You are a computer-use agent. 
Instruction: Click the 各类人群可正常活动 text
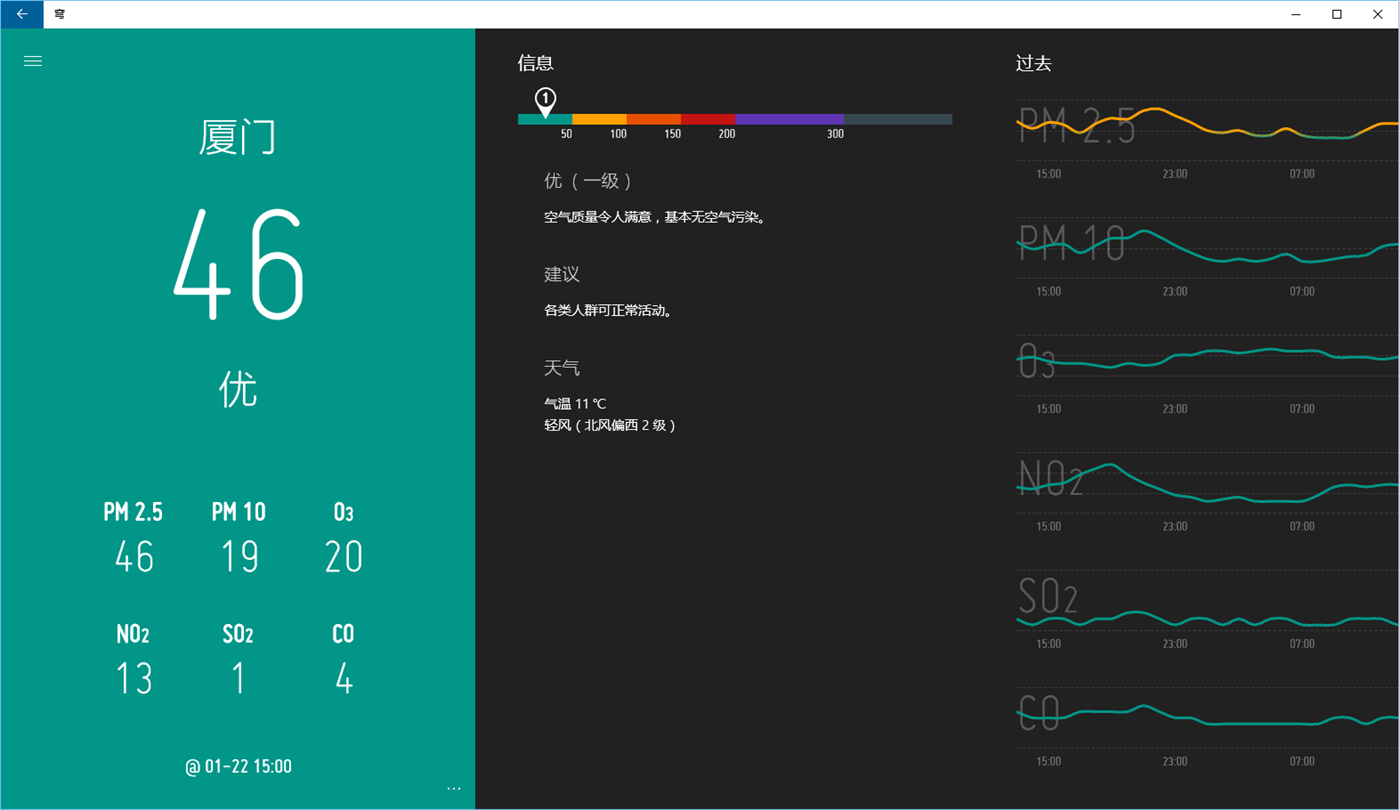pos(610,311)
